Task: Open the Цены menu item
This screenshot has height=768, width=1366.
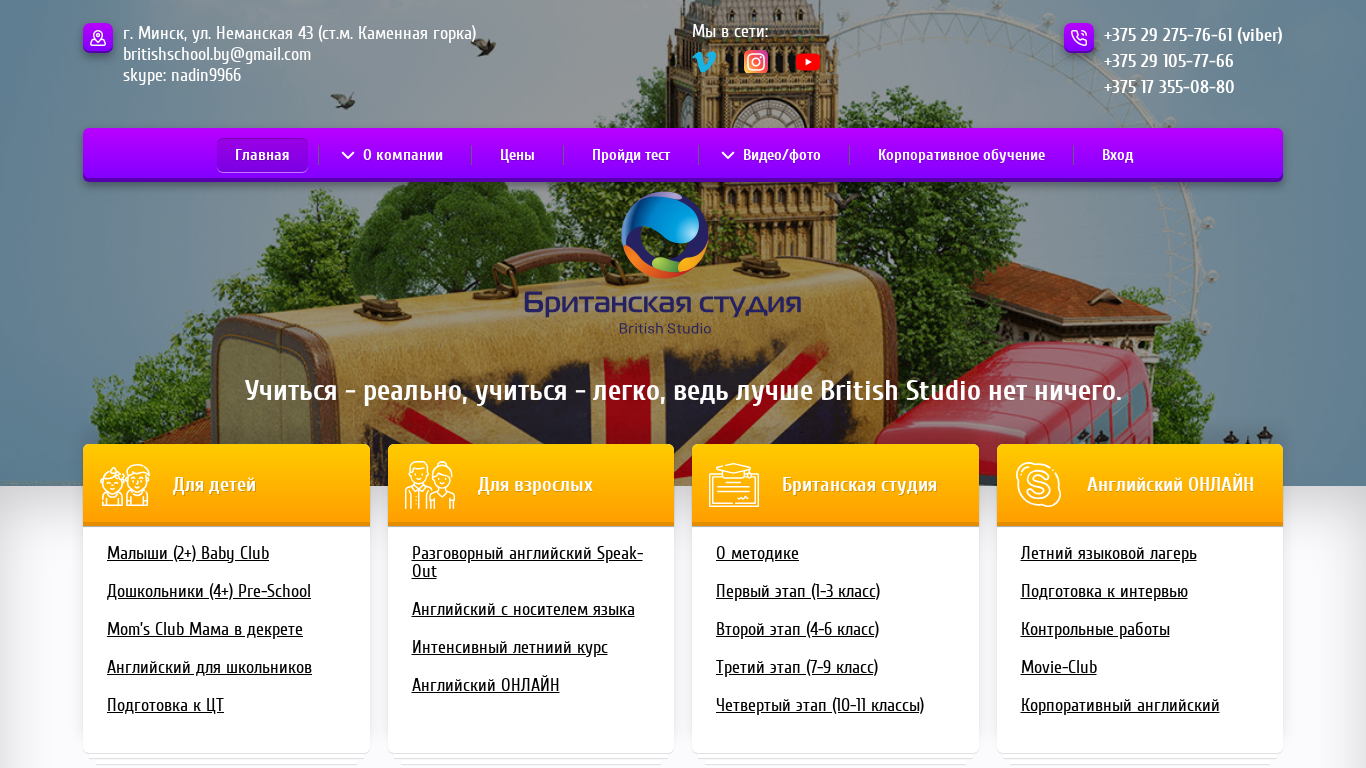Action: point(517,155)
